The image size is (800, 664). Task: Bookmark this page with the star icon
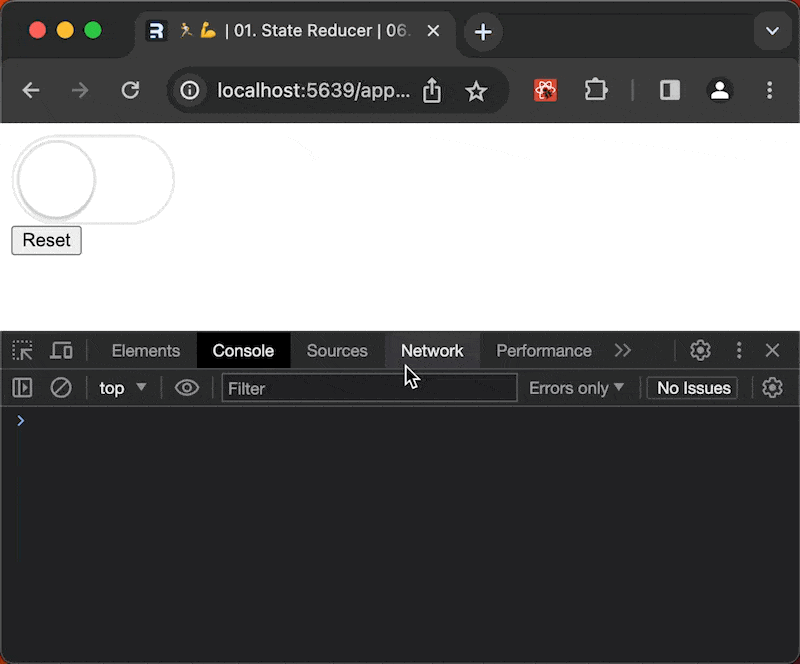click(x=476, y=91)
